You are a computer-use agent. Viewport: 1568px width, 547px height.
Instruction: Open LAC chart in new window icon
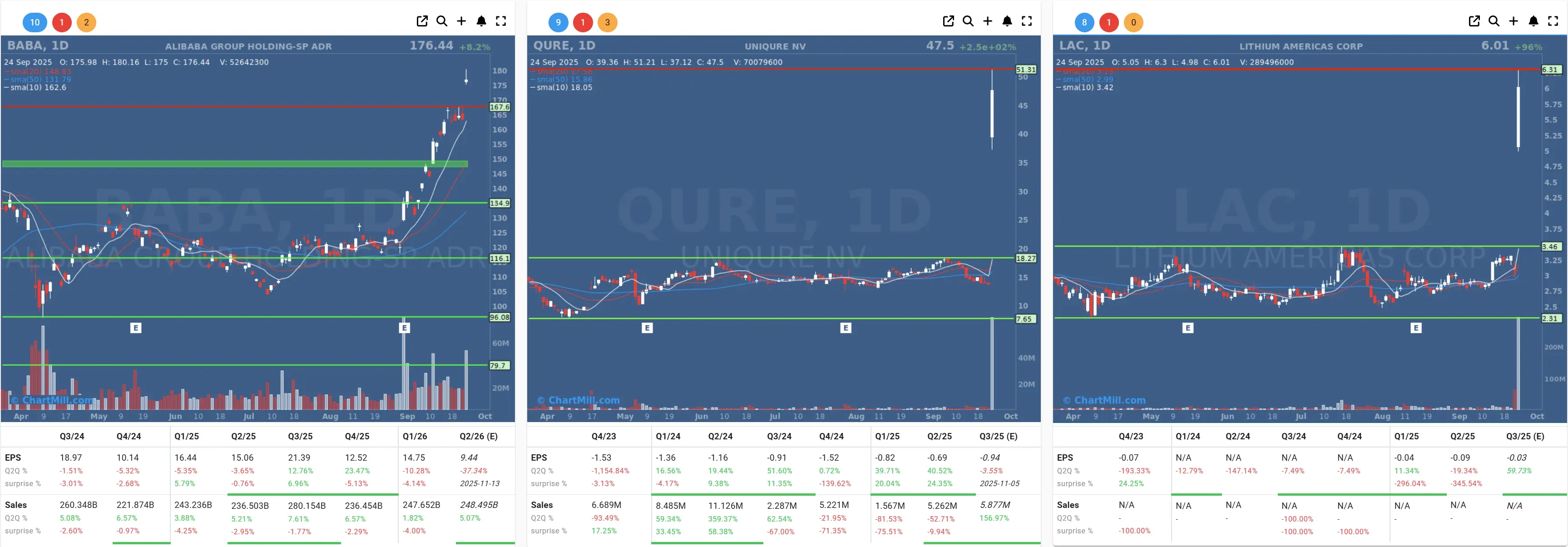1474,21
